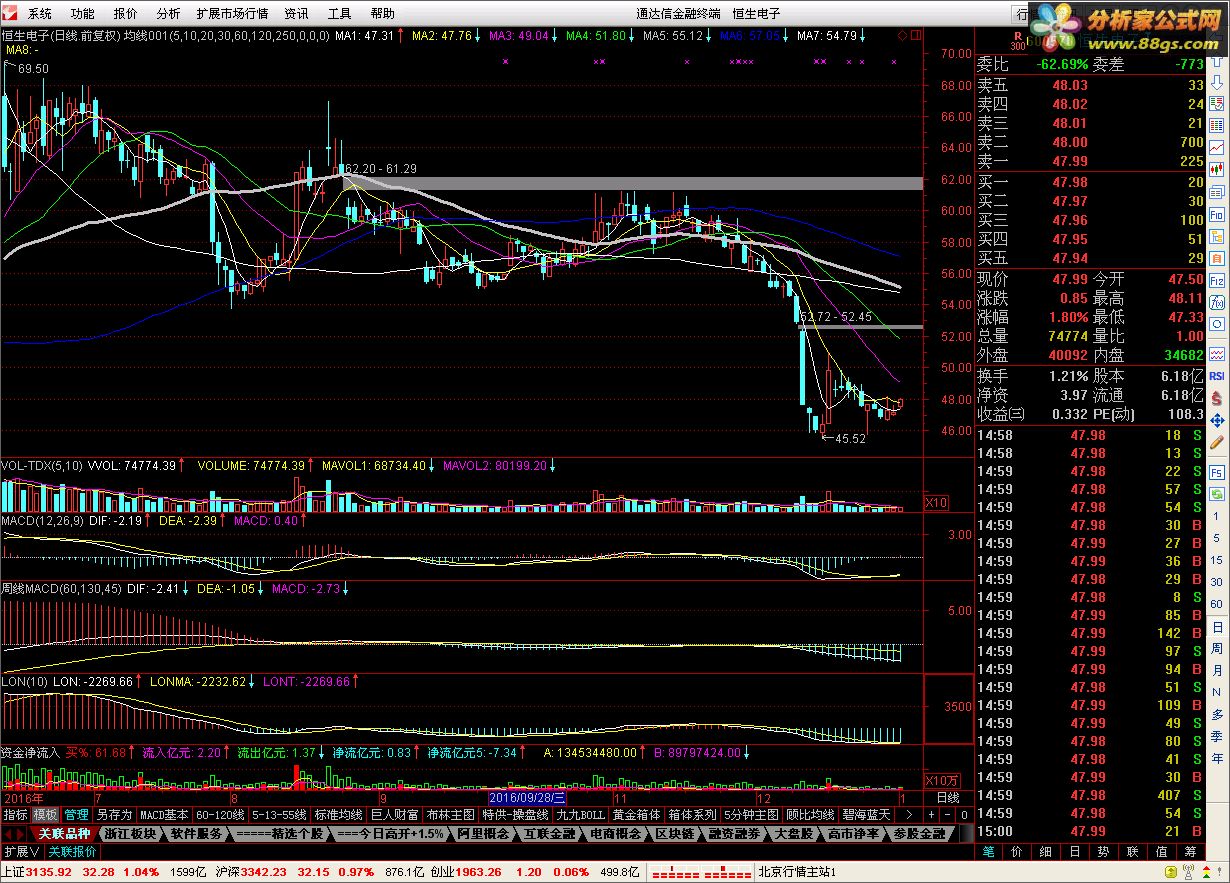This screenshot has width=1230, height=883.
Task: Select the 60-minute period button
Action: [x=1216, y=604]
